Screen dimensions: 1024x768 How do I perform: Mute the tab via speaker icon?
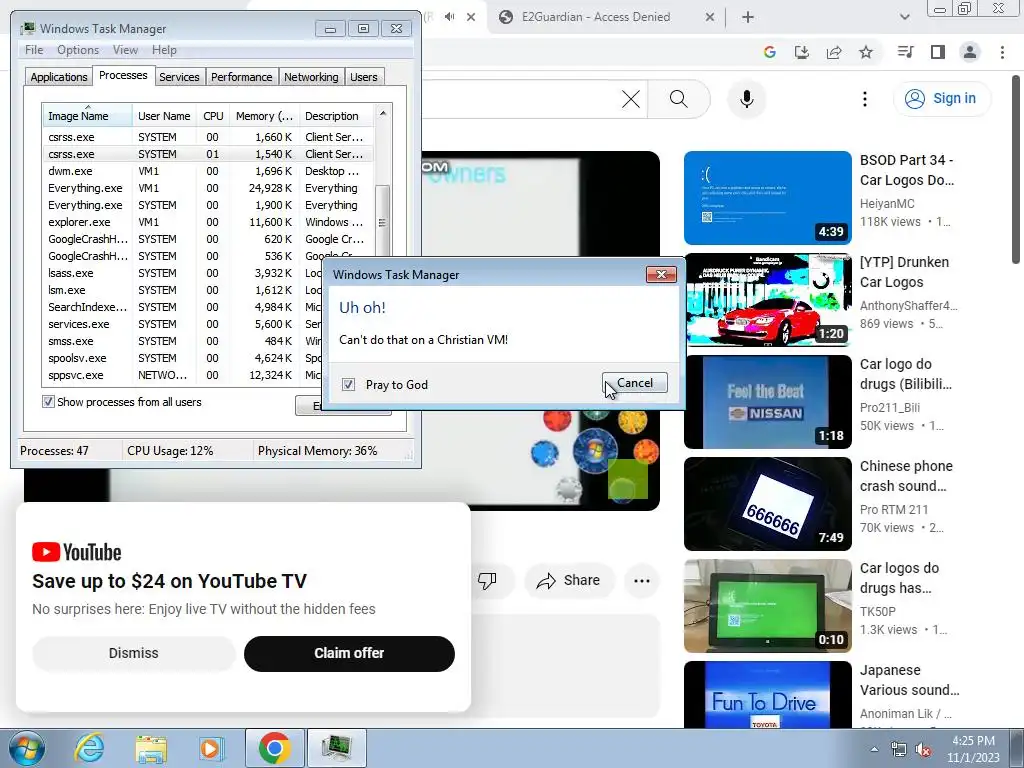(450, 17)
